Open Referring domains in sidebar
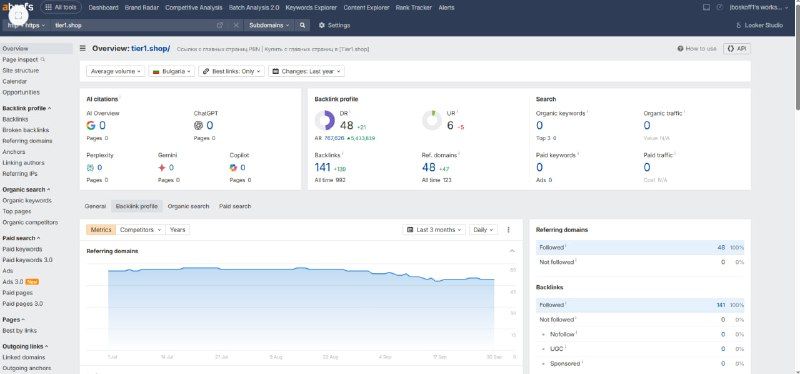This screenshot has width=800, height=374. (27, 141)
